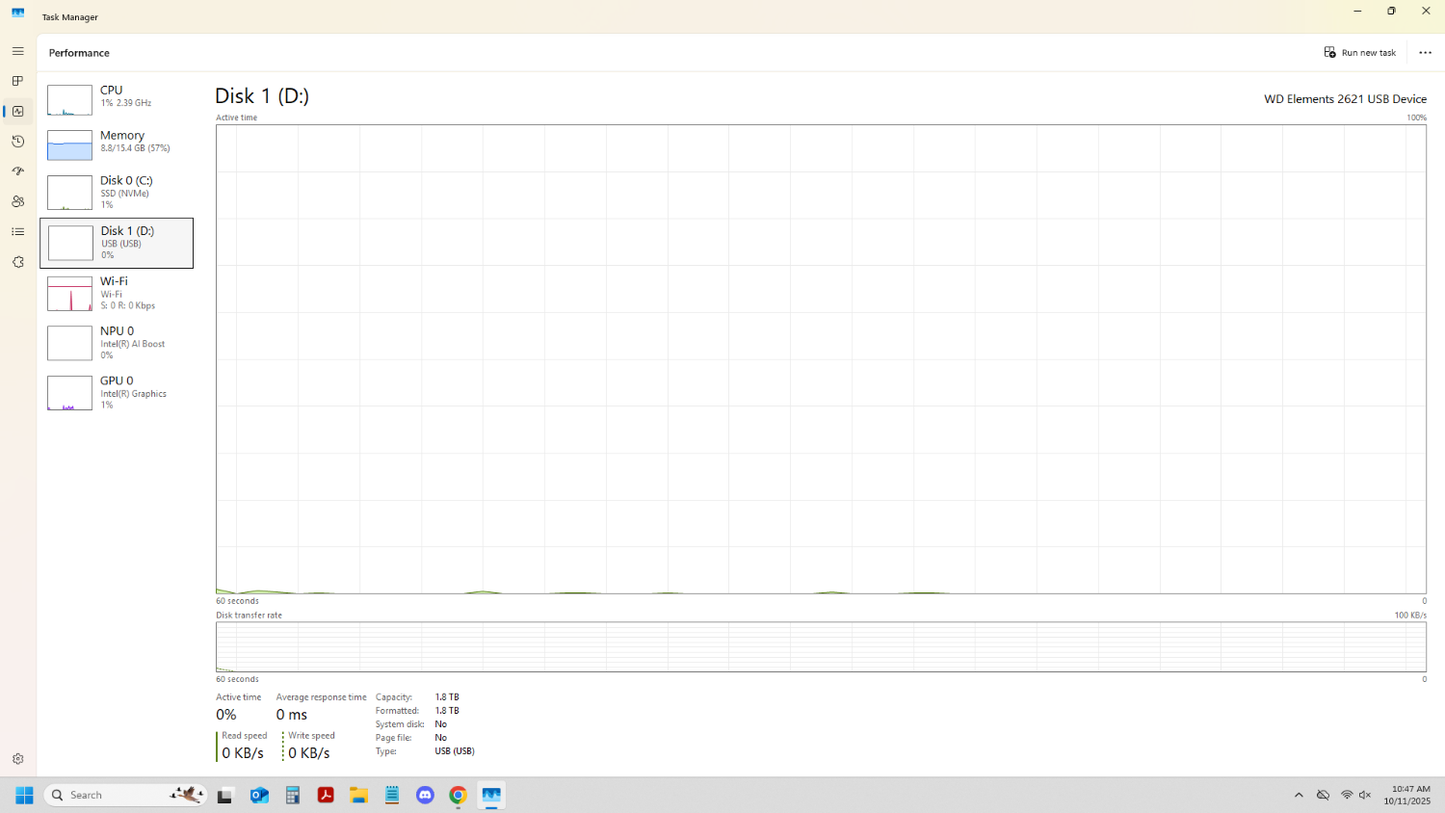Open the Processes page in the sidebar
This screenshot has width=1445, height=813.
click(18, 81)
